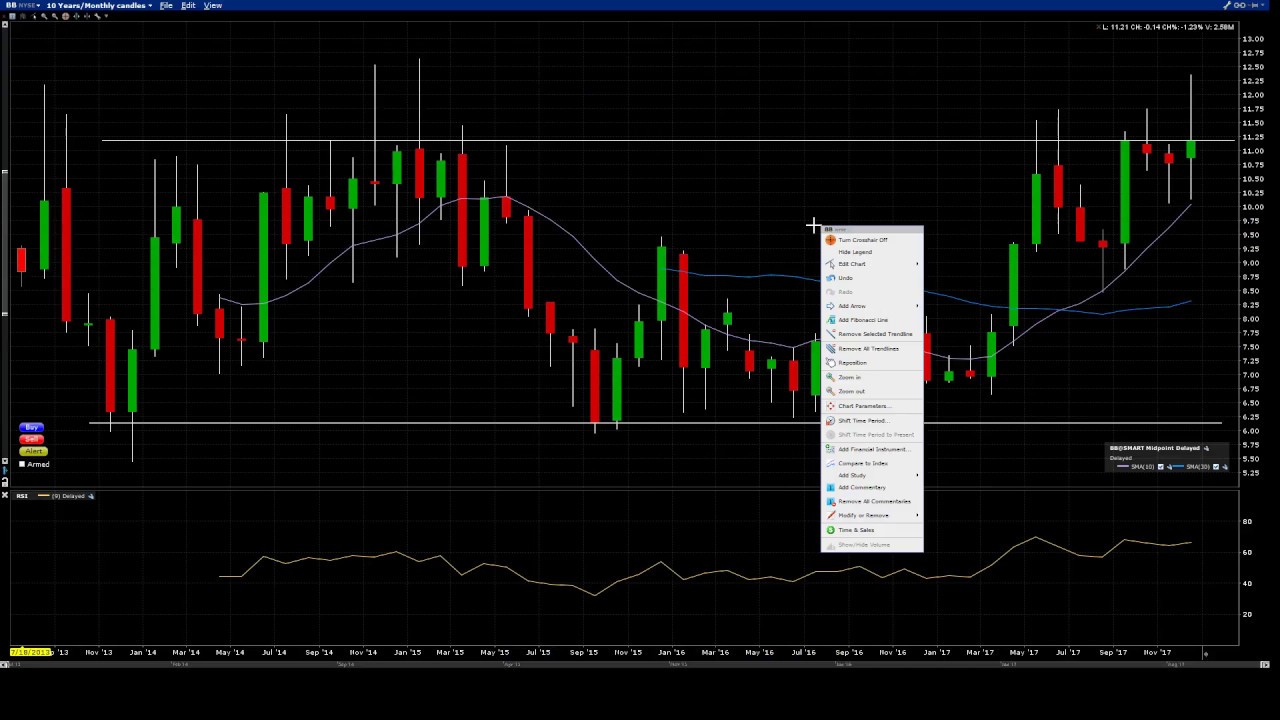Click the SMA(10) legend color line
The image size is (1280, 720).
[x=1123, y=466]
